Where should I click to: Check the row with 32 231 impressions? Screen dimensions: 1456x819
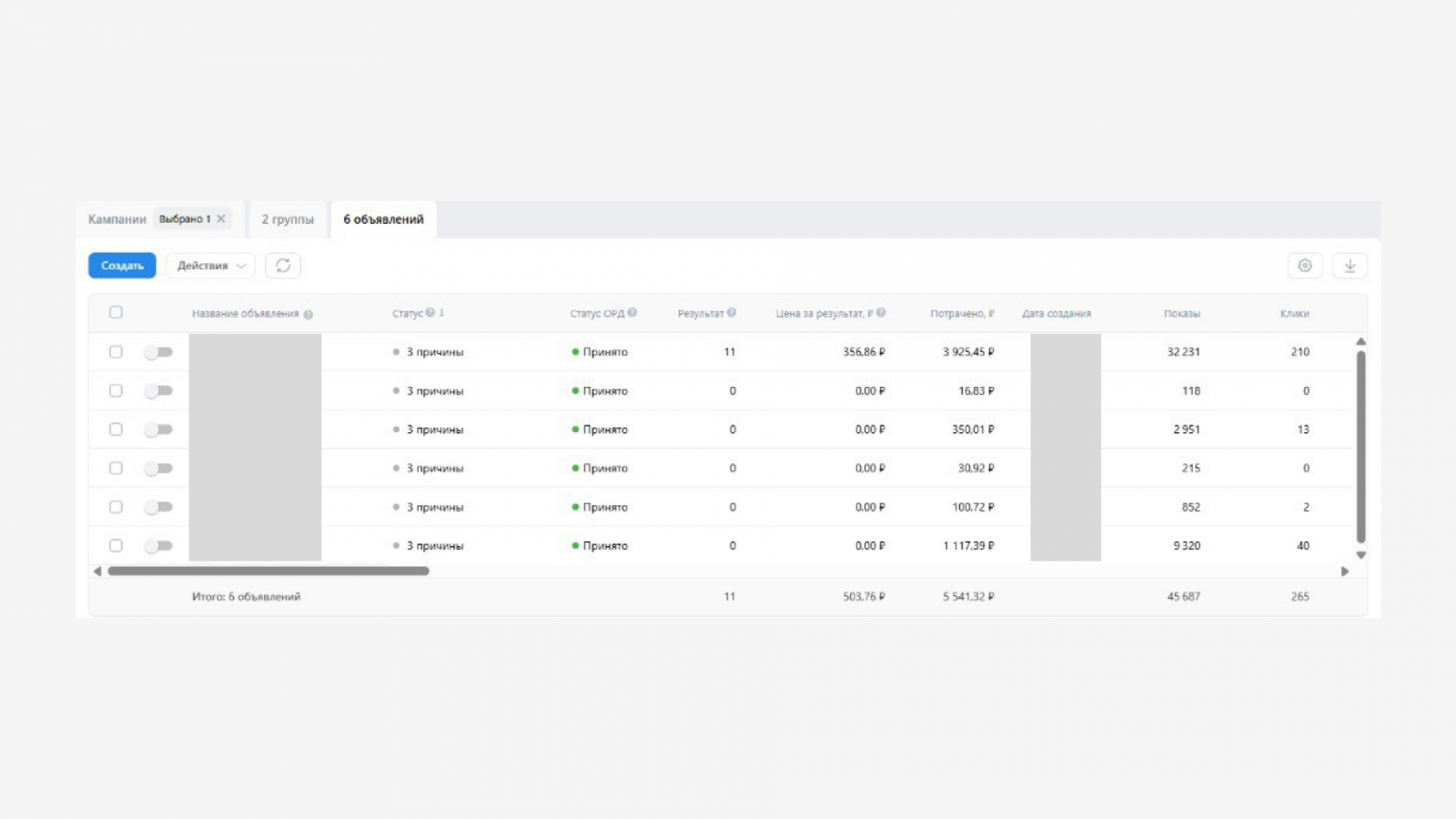[x=116, y=351]
